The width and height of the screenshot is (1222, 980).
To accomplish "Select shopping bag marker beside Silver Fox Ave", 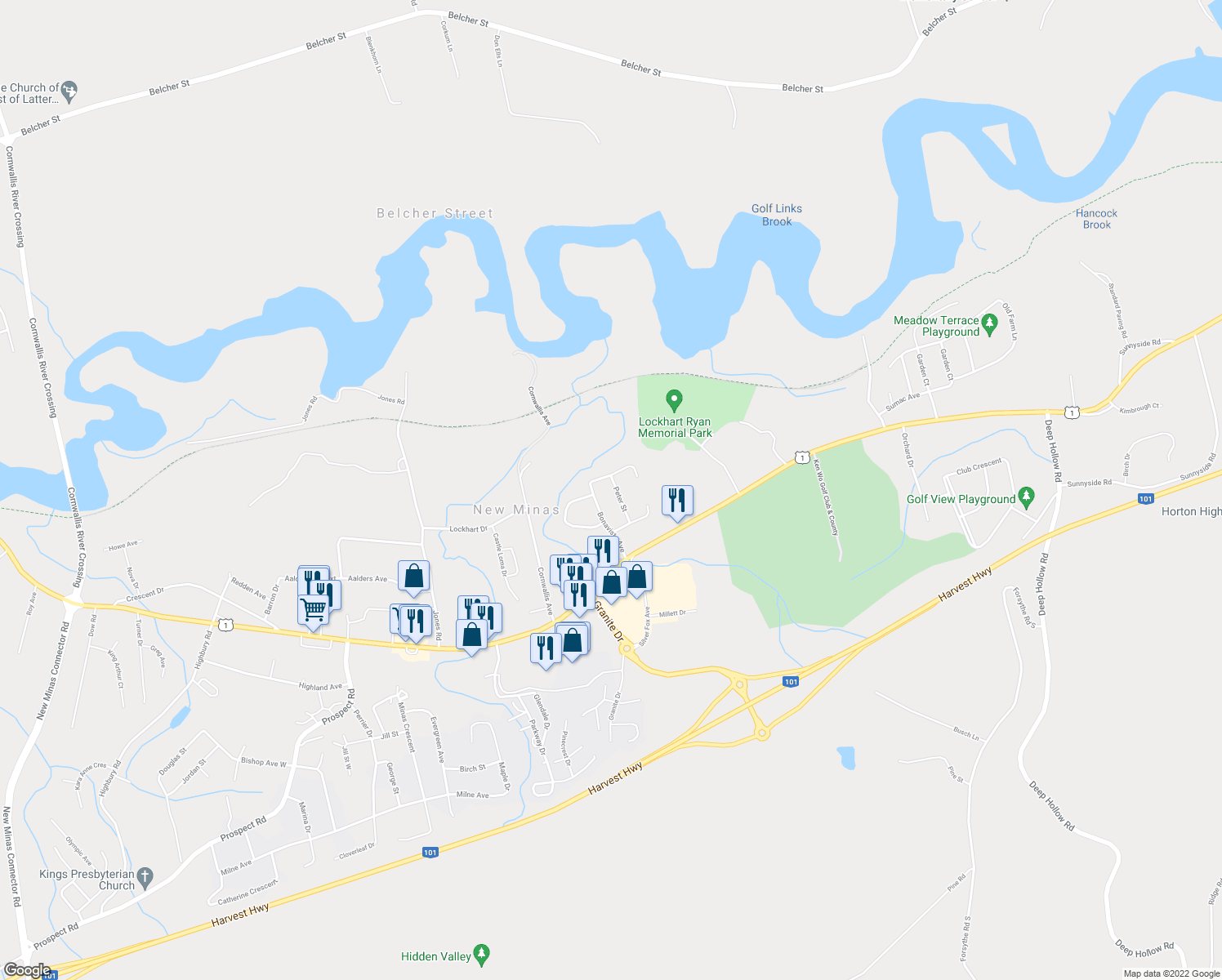I will click(x=637, y=578).
